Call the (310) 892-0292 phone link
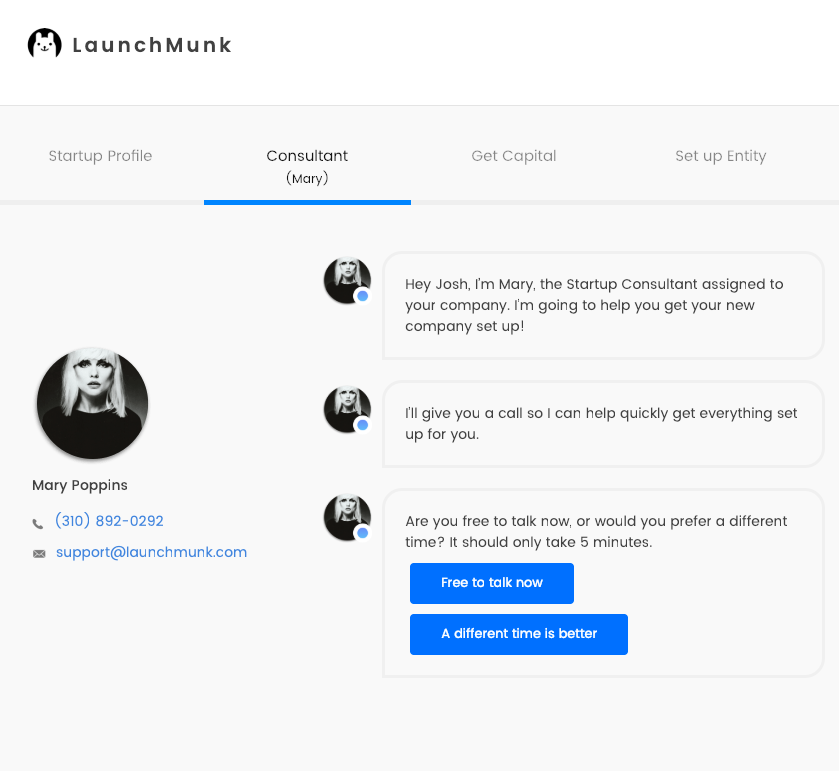 [x=109, y=521]
